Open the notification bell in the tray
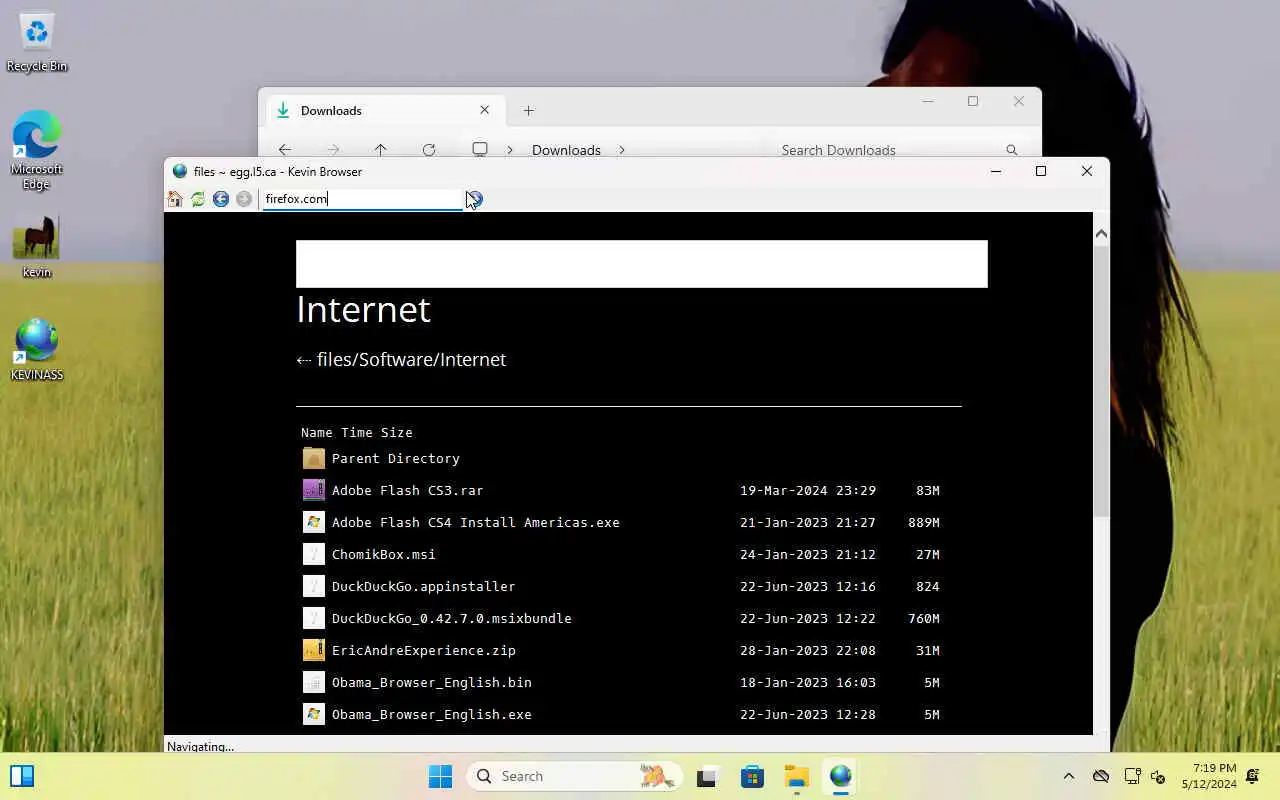Viewport: 1280px width, 800px height. pos(1252,776)
